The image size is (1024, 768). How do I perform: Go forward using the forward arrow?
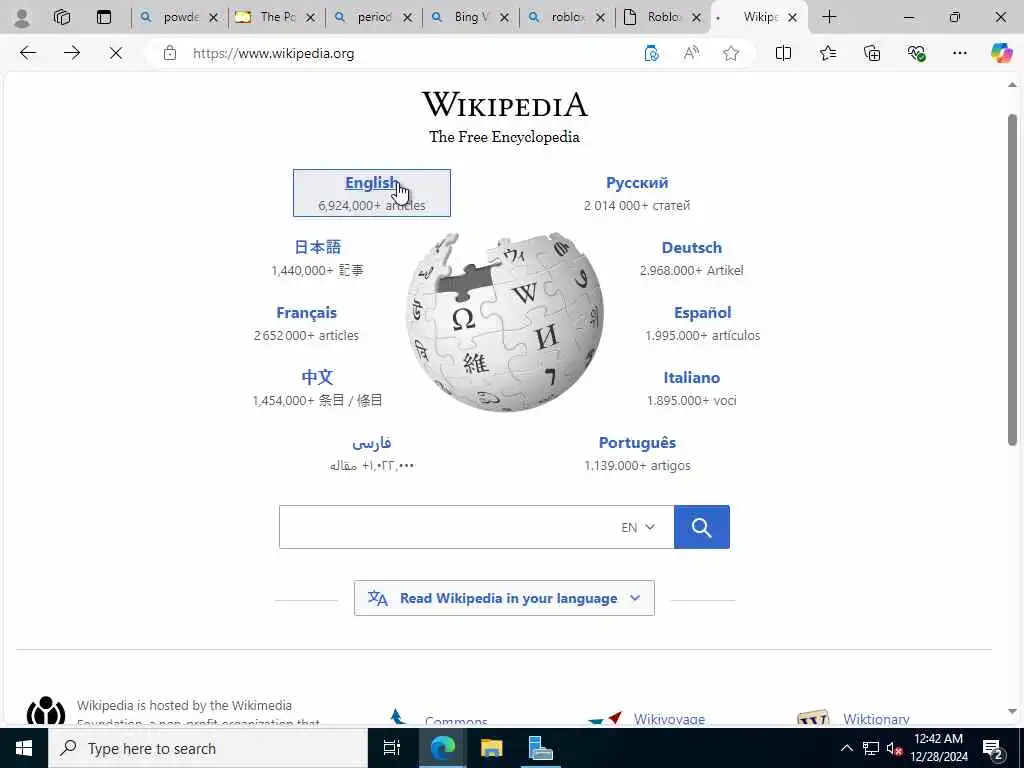pos(72,53)
